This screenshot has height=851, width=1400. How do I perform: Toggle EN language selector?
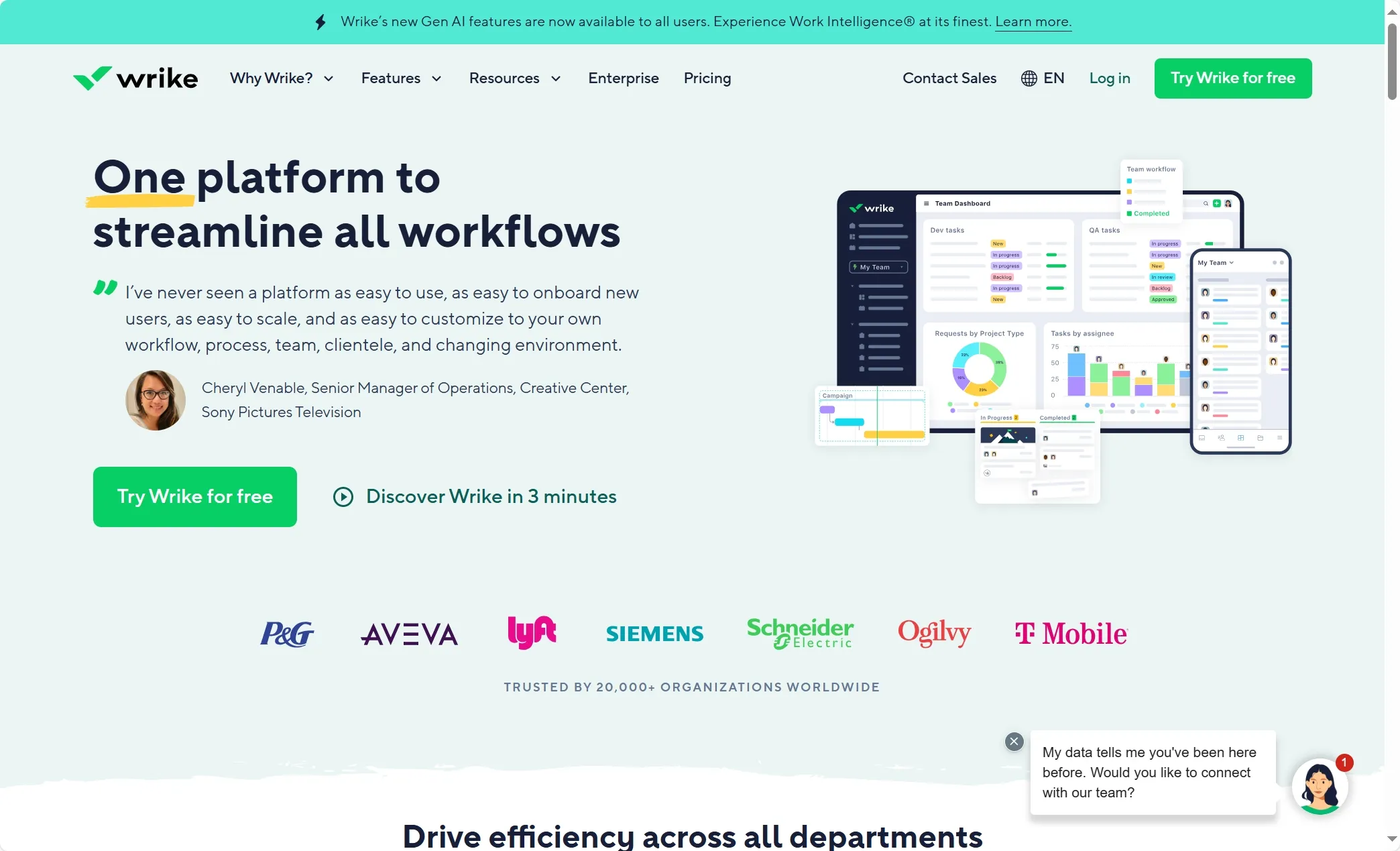tap(1042, 77)
